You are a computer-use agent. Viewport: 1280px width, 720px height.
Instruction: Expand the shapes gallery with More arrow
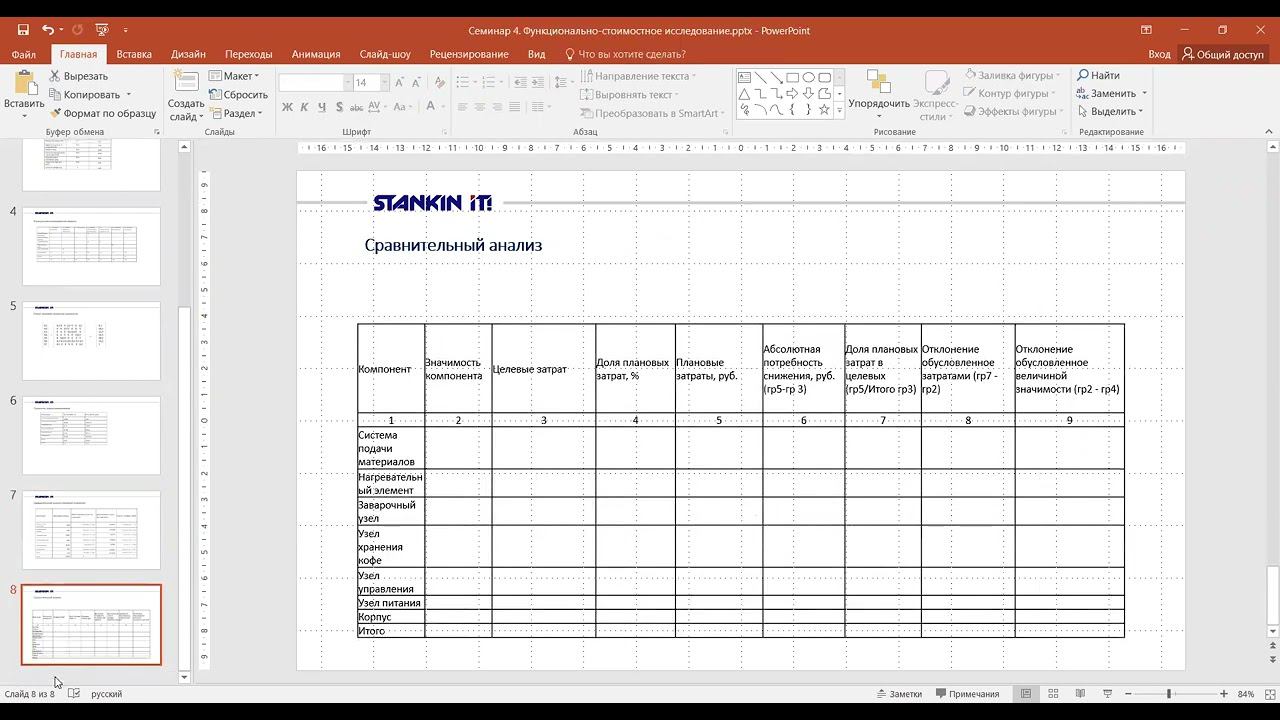840,110
